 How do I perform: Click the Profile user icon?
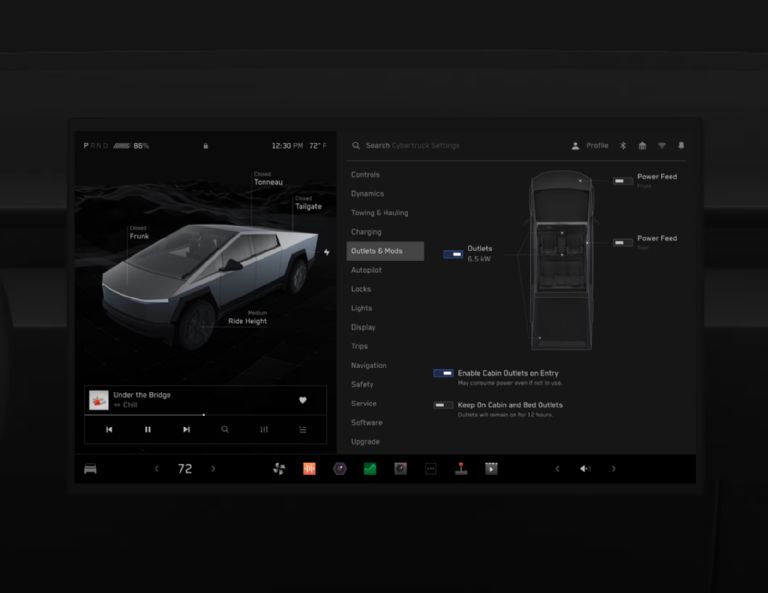click(x=576, y=145)
